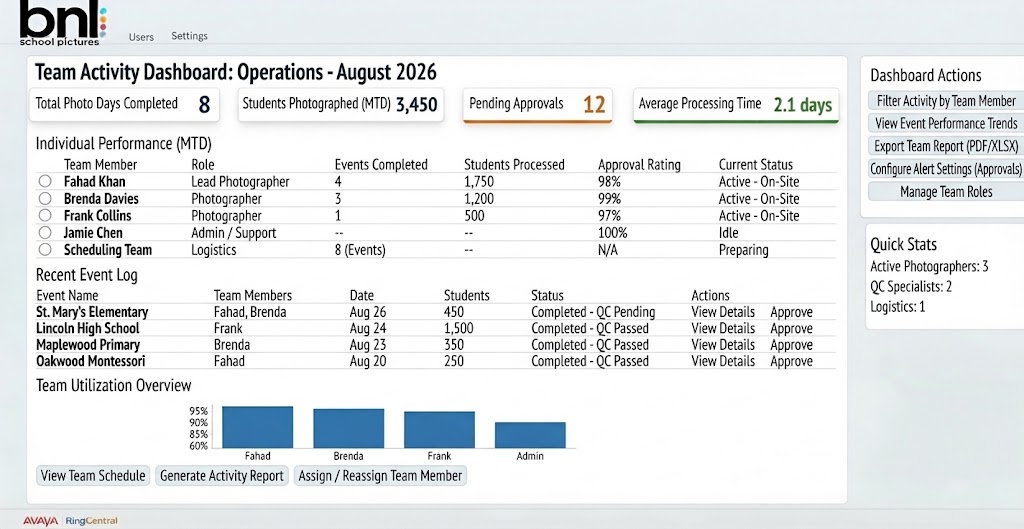Screen dimensions: 1024x529
Task: Select the Scheduling Team radio button
Action: pyautogui.click(x=44, y=249)
